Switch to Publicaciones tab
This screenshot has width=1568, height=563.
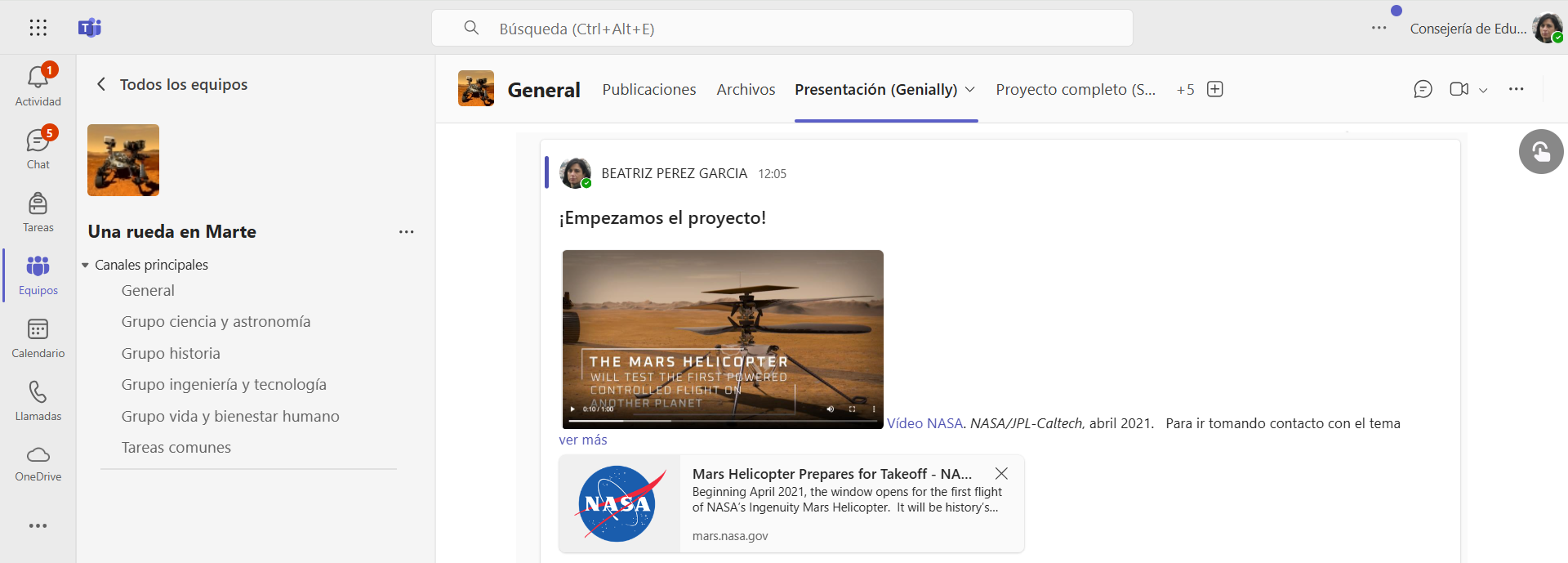click(x=649, y=89)
